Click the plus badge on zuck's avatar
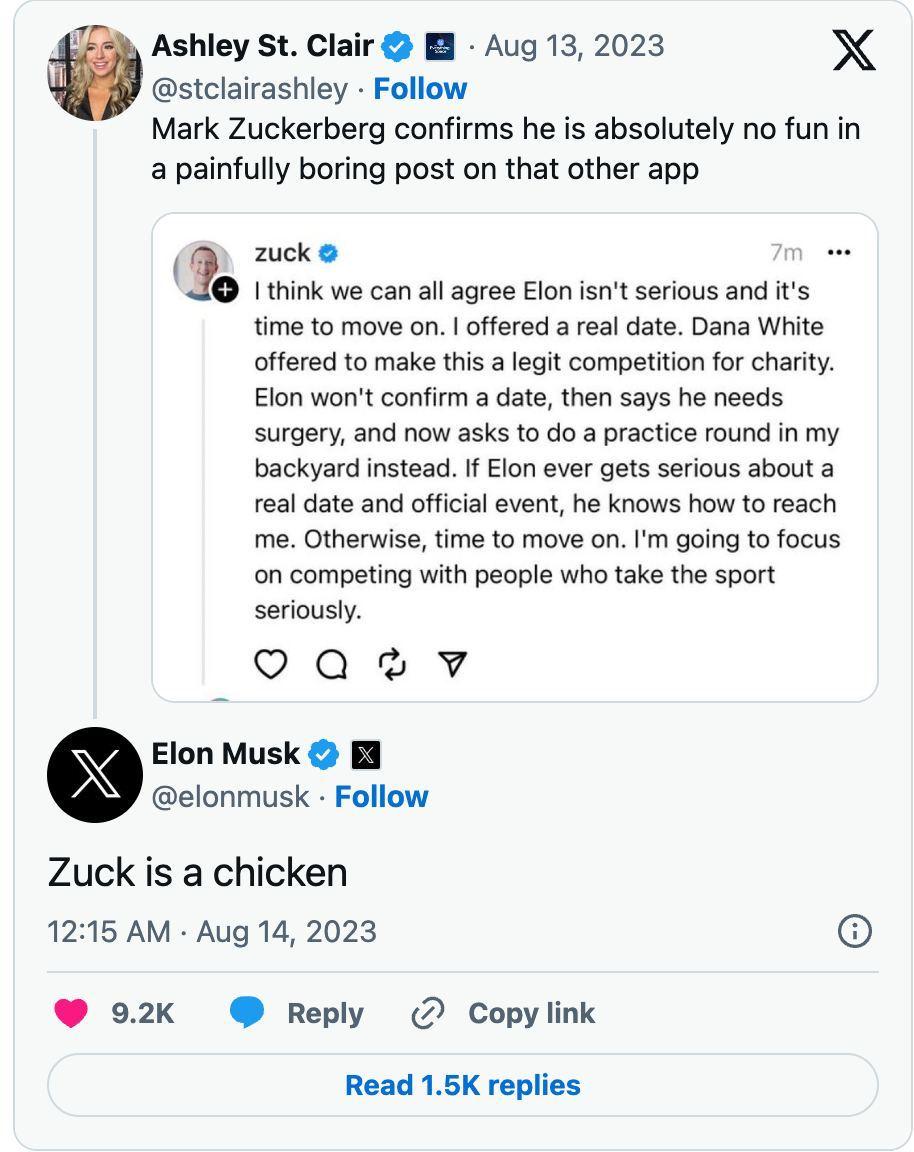Image resolution: width=914 pixels, height=1152 pixels. [226, 290]
